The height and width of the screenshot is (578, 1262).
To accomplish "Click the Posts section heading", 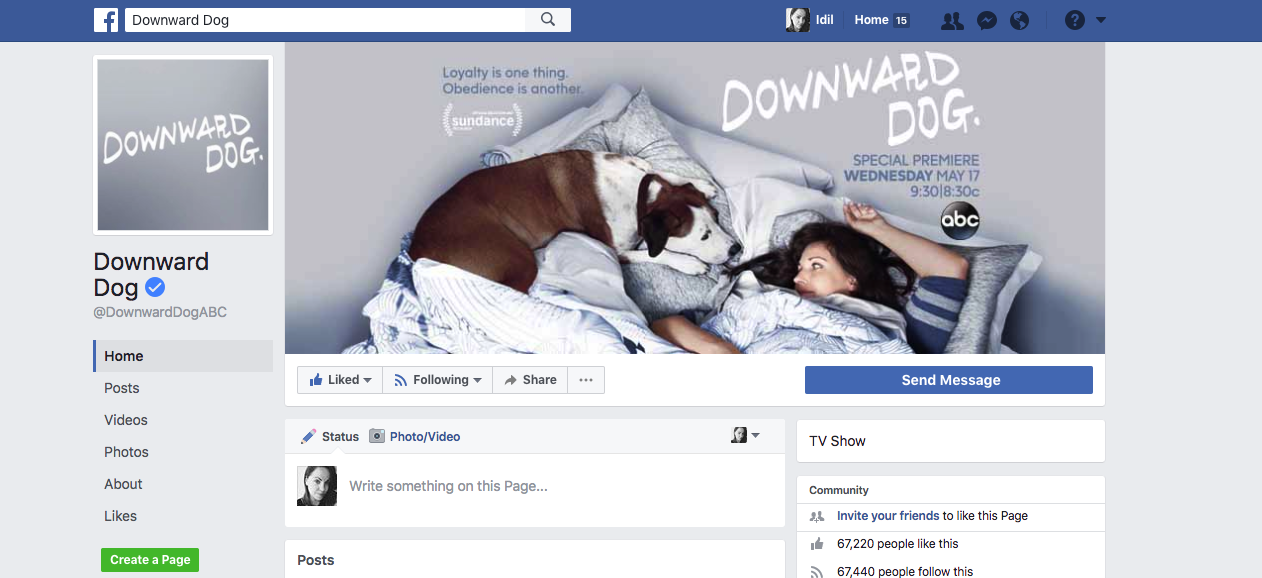I will pyautogui.click(x=315, y=560).
